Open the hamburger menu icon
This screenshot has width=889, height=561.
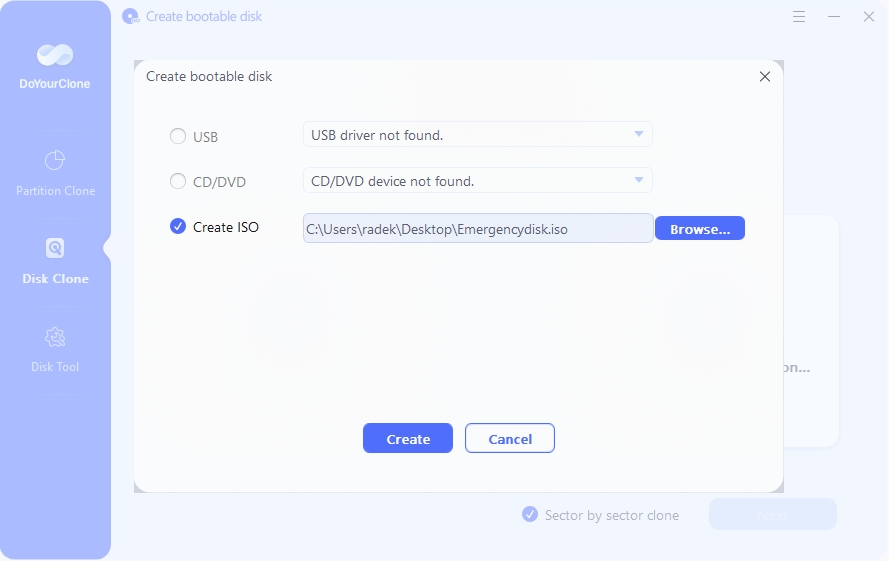(x=799, y=17)
